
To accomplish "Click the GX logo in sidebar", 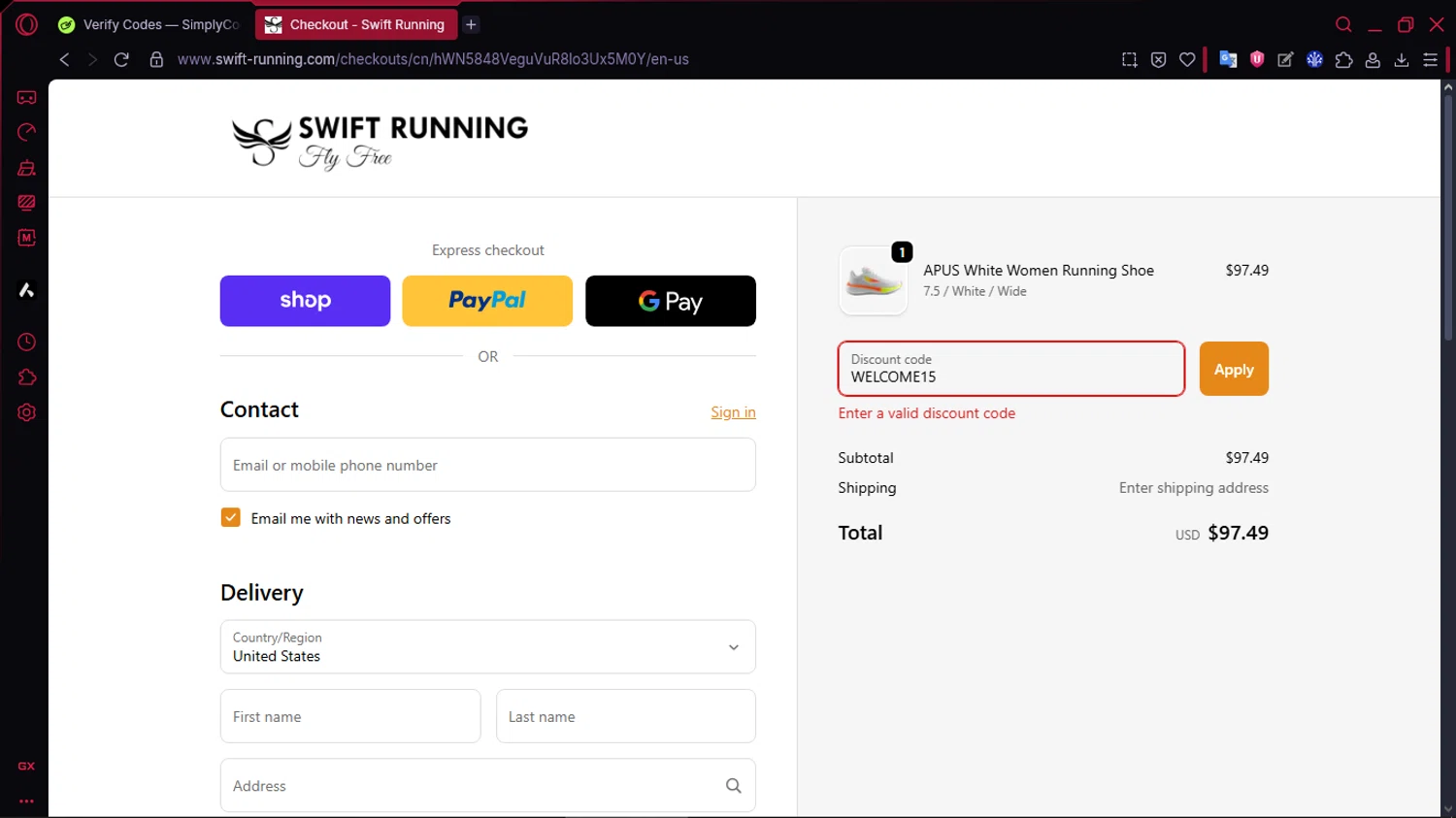I will [x=26, y=767].
